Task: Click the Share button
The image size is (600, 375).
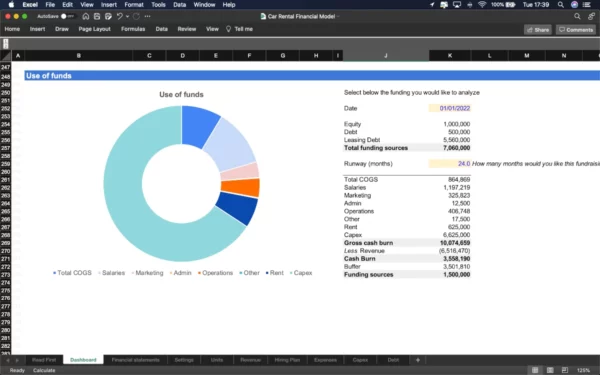Action: click(538, 30)
